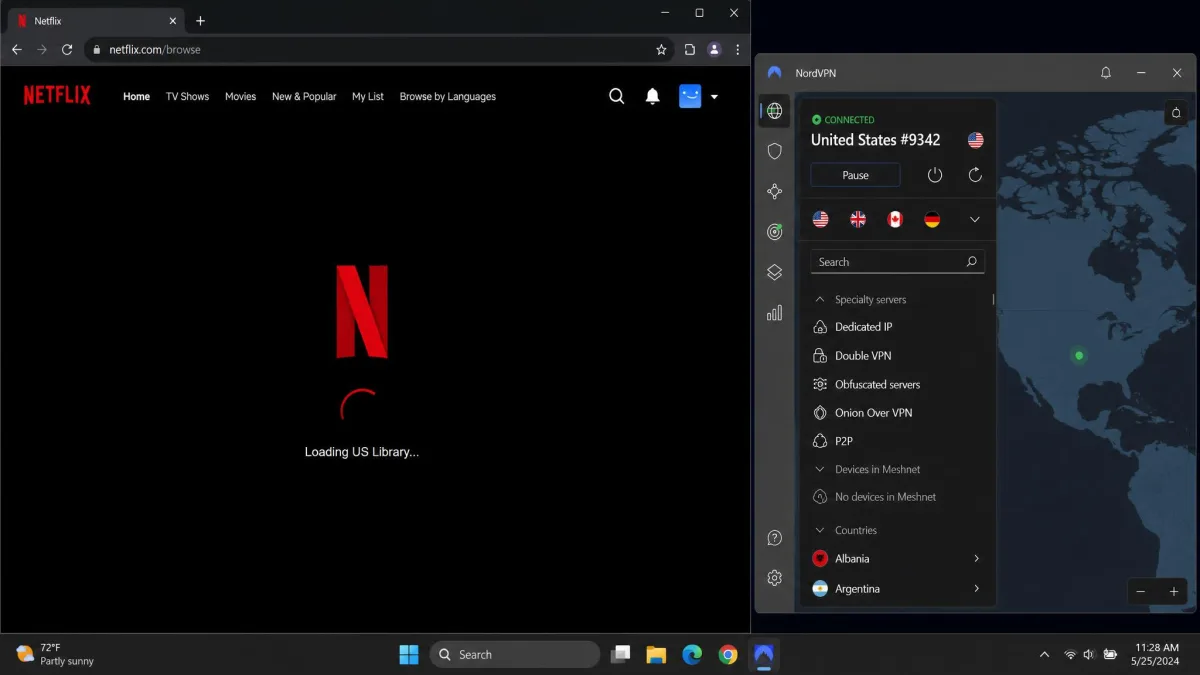Click the Netflix logo in header
Viewport: 1200px width, 675px height.
point(57,95)
